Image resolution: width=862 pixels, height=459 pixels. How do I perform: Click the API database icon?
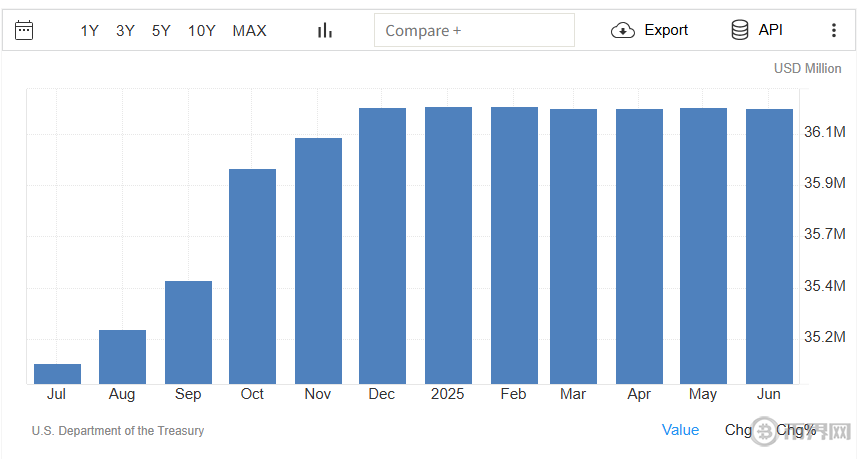tap(740, 30)
